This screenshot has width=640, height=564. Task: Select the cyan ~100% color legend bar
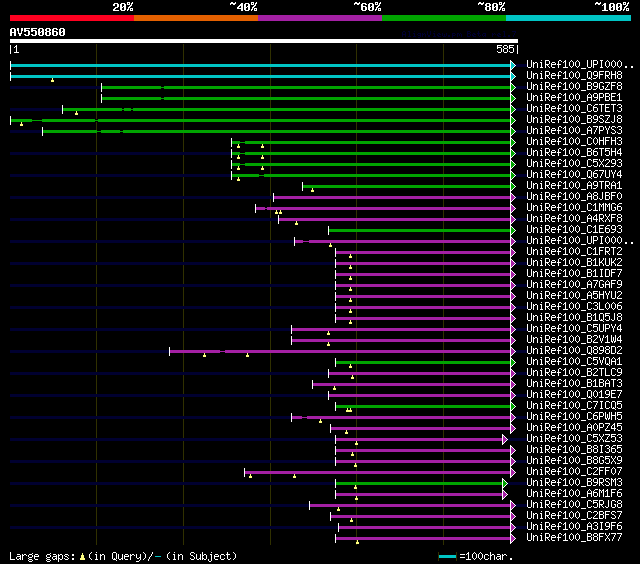pyautogui.click(x=569, y=18)
